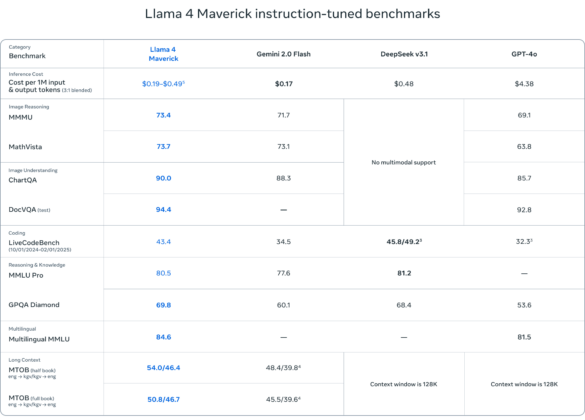Select the MMMU benchmark row label

pyautogui.click(x=21, y=117)
